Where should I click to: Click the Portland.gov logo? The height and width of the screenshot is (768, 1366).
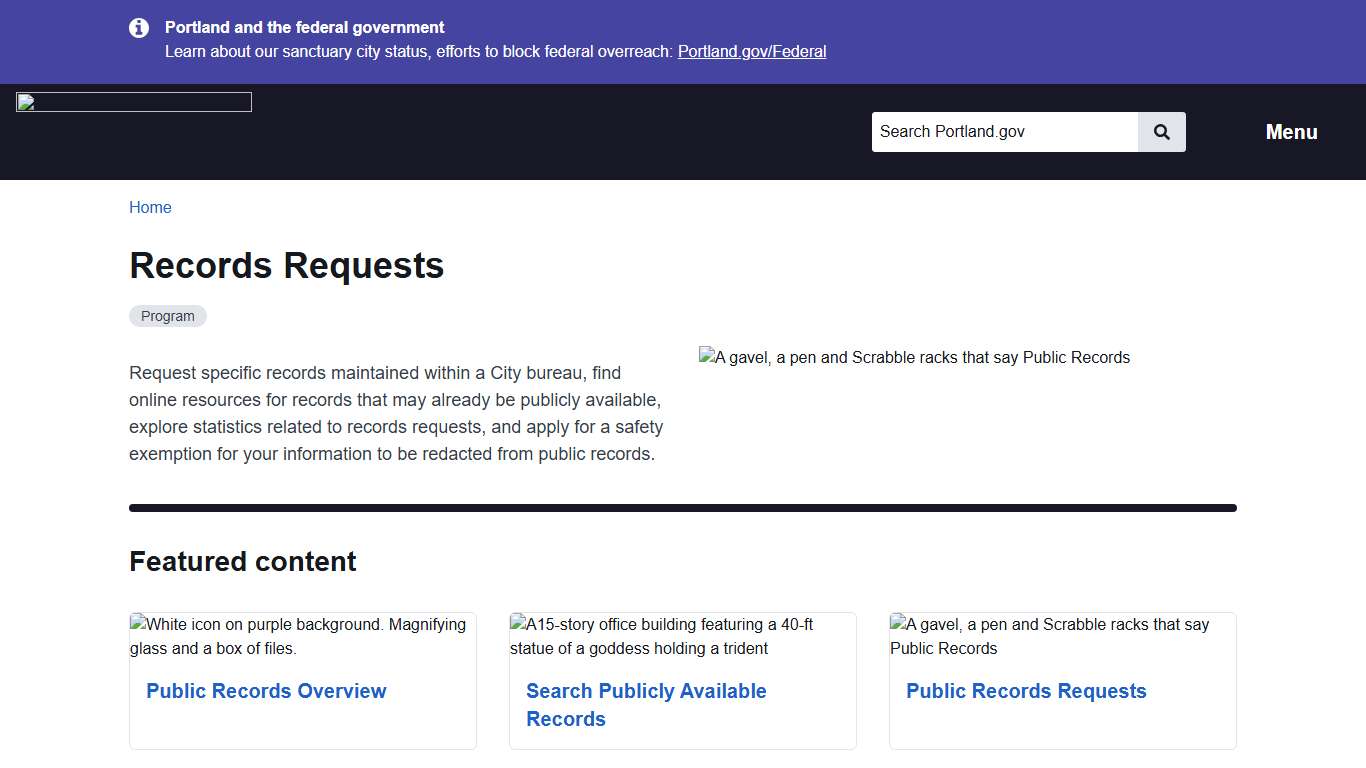[133, 101]
